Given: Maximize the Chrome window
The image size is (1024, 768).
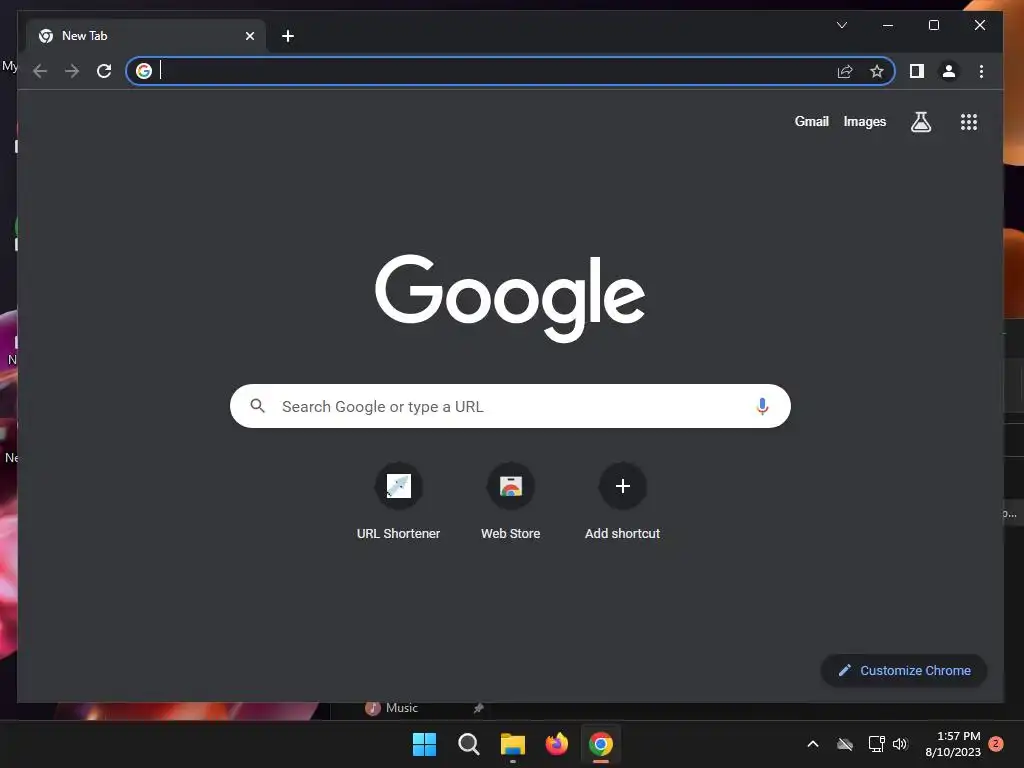Looking at the screenshot, I should (934, 25).
